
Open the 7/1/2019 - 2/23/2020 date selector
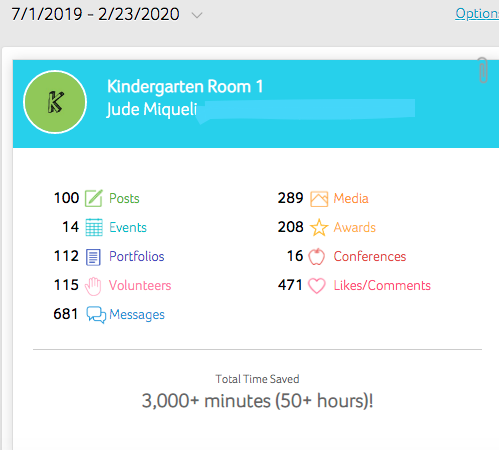click(x=95, y=14)
